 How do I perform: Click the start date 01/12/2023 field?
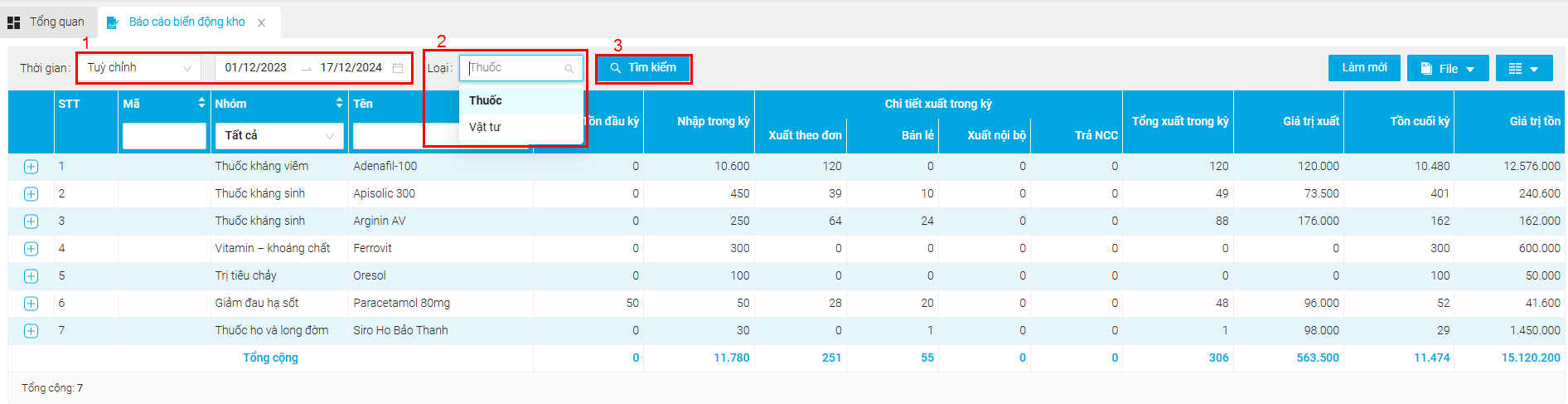pos(256,67)
